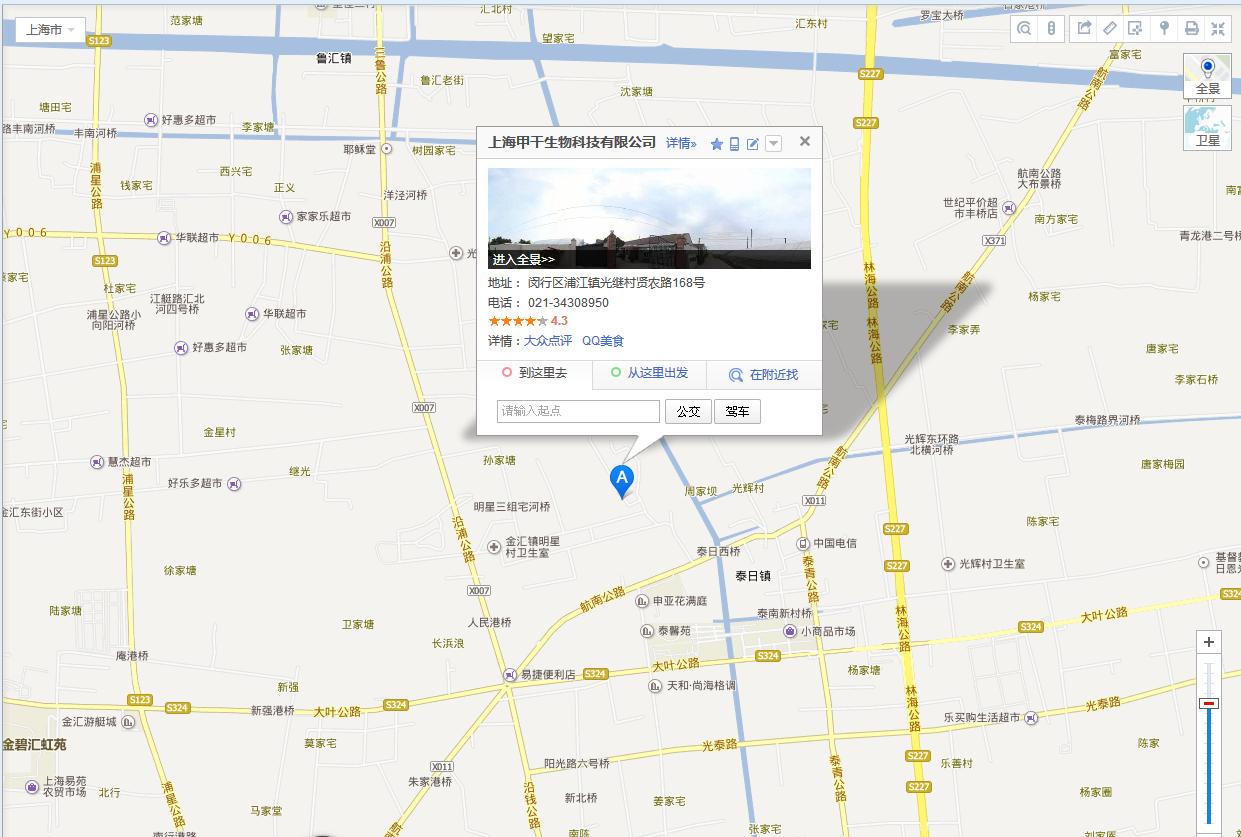Click the red zoom slider handle
This screenshot has height=837, width=1241.
1209,703
